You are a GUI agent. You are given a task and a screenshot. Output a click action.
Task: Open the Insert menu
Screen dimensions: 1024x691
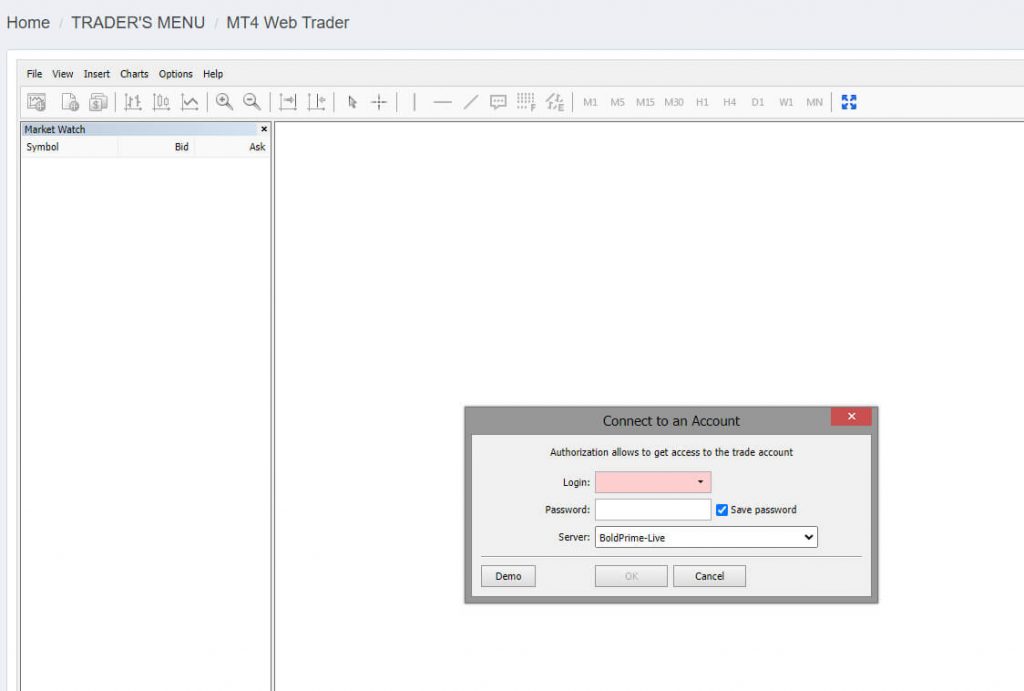point(97,74)
